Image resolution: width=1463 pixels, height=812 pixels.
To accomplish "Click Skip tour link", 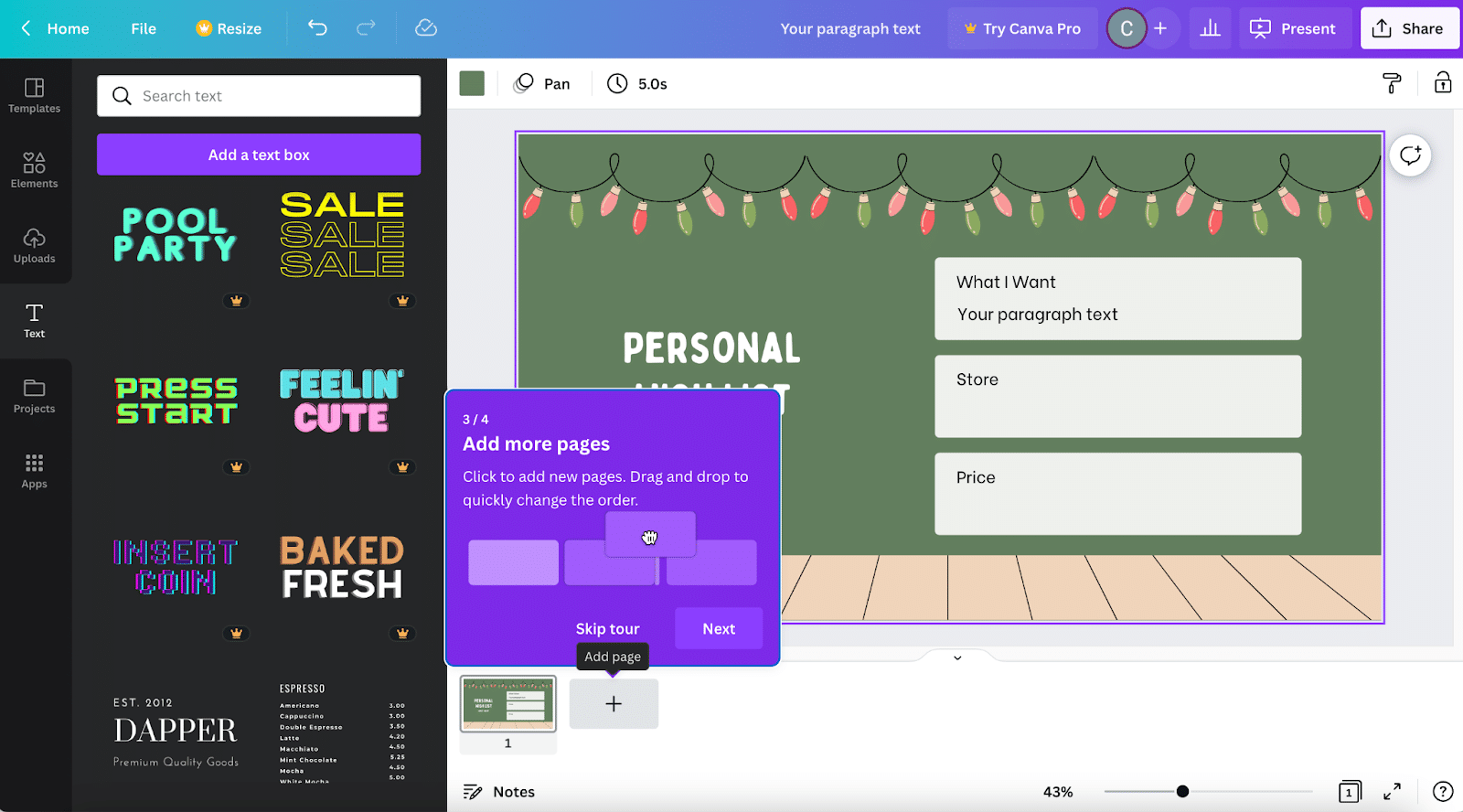I will (607, 629).
